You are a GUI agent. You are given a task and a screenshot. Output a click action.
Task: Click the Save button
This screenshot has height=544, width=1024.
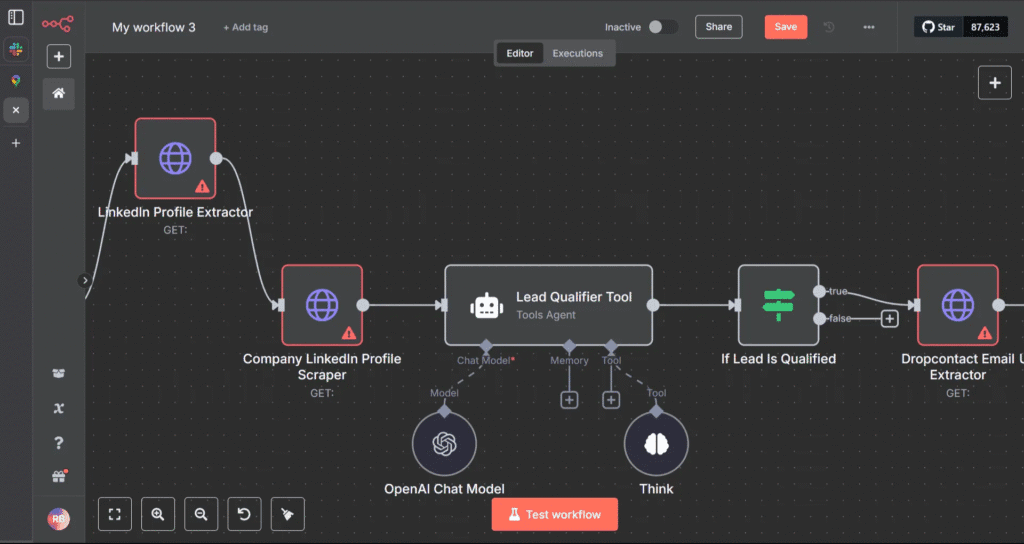(785, 27)
